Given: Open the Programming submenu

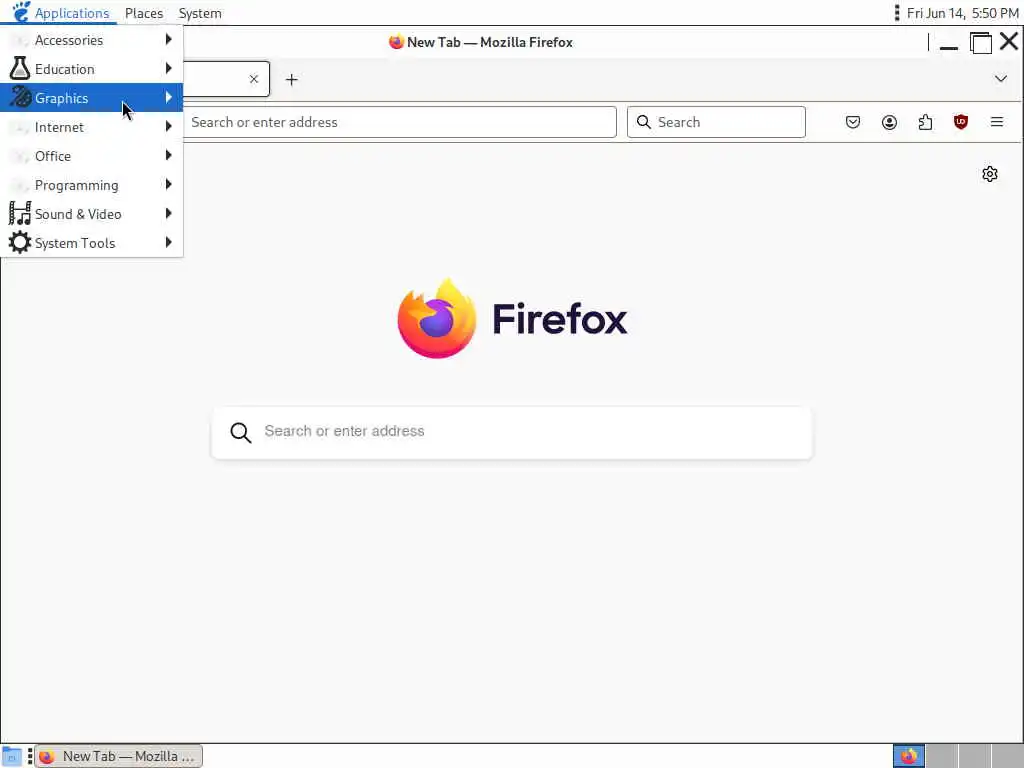Looking at the screenshot, I should click(x=91, y=185).
